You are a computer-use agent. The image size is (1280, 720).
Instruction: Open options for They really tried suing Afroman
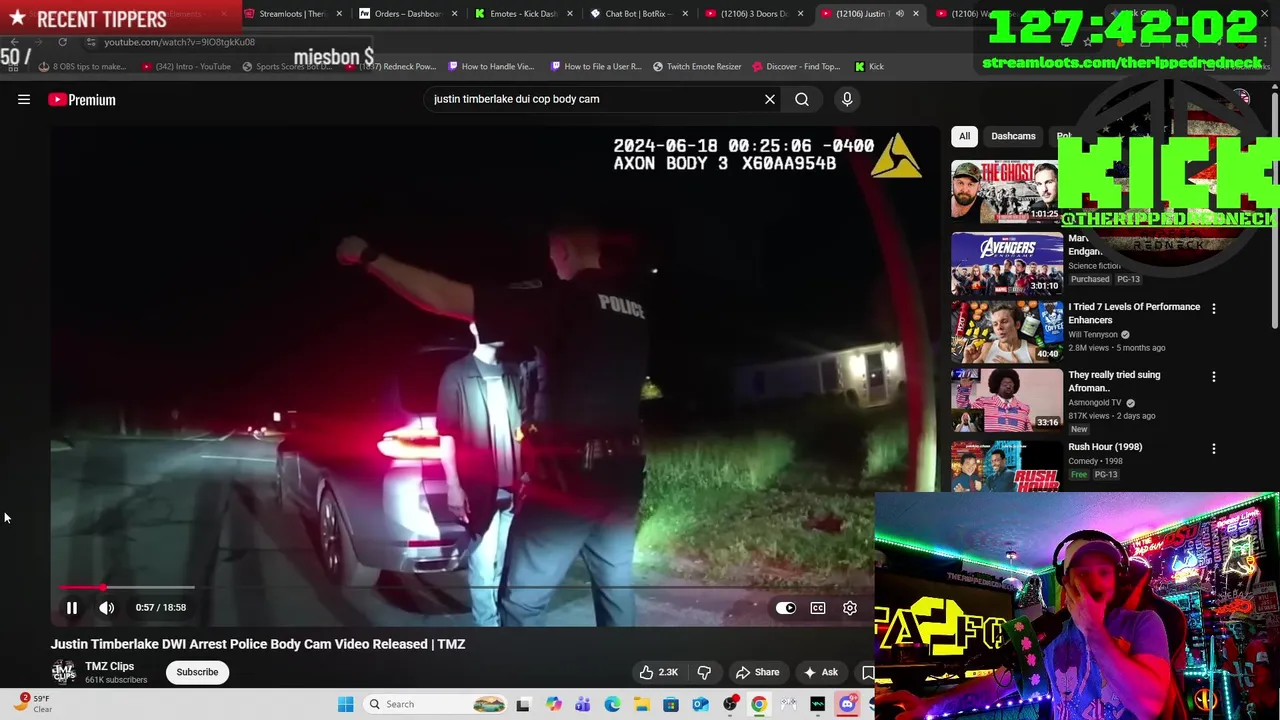(1214, 377)
